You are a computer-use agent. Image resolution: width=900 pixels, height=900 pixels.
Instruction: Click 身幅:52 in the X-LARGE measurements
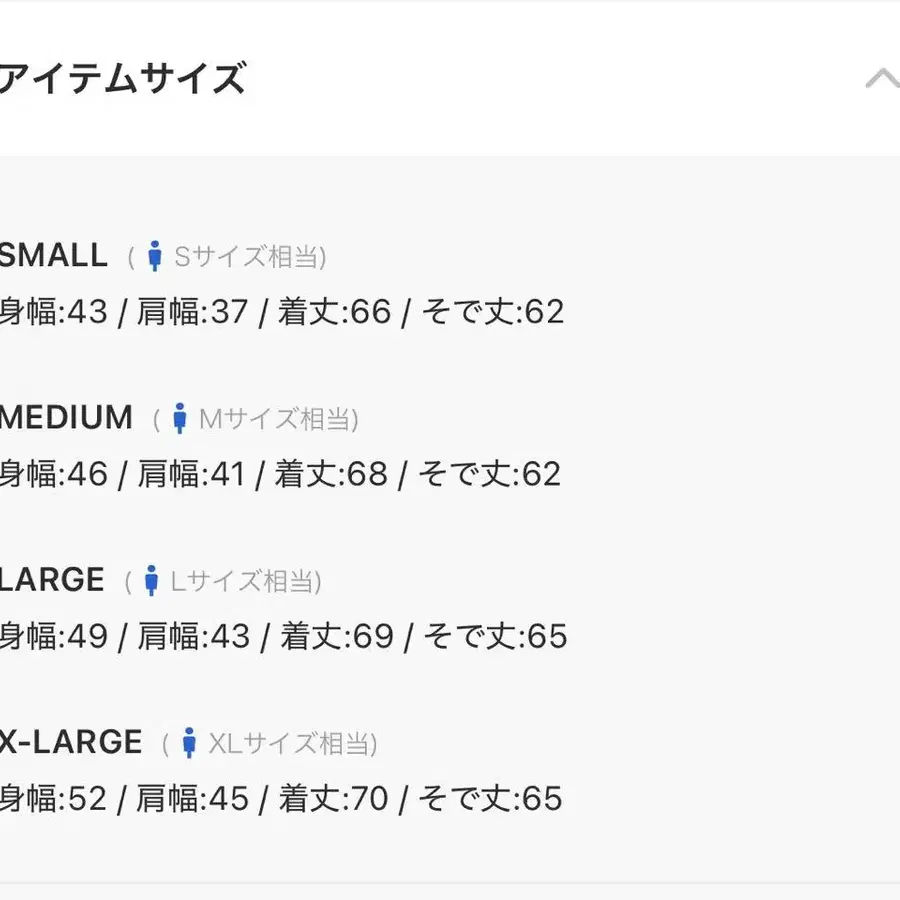[53, 798]
